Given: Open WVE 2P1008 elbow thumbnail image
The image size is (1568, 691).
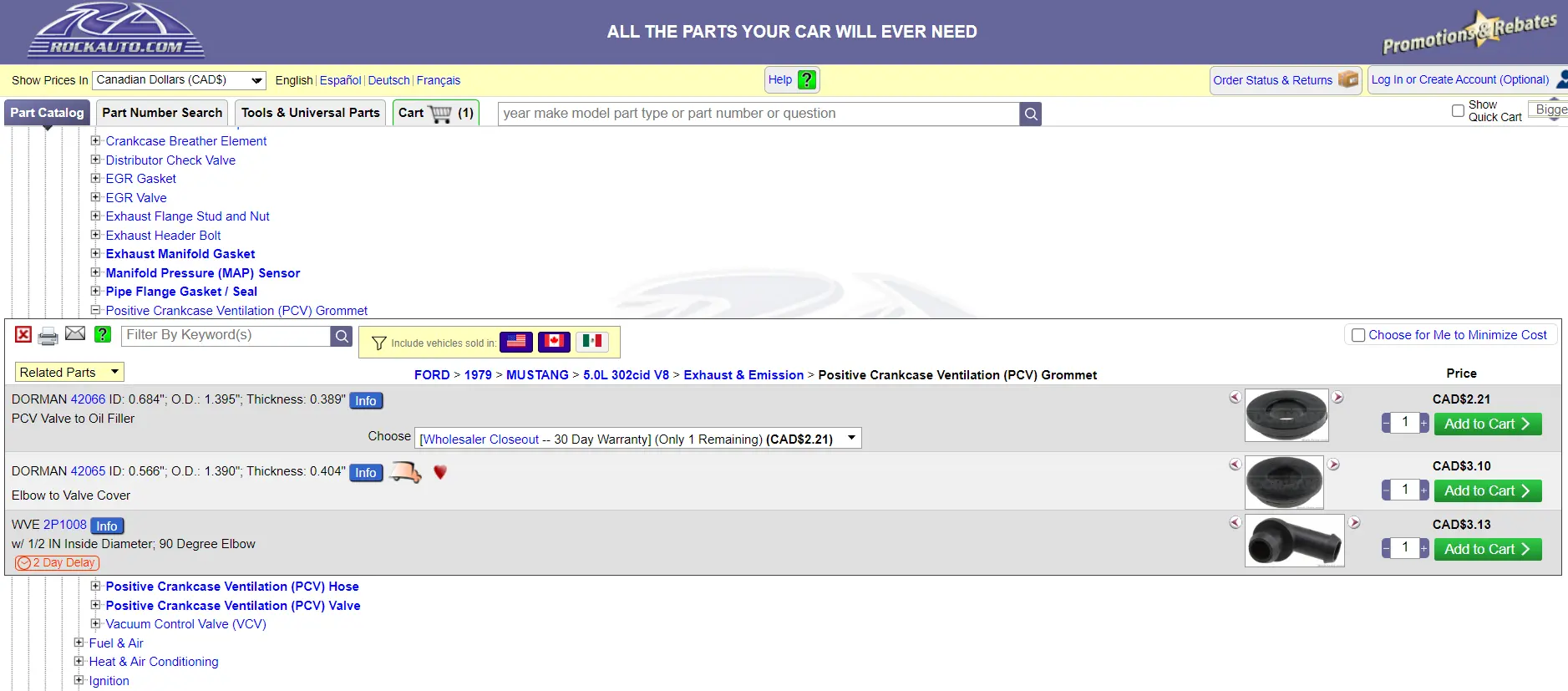Looking at the screenshot, I should coord(1295,541).
